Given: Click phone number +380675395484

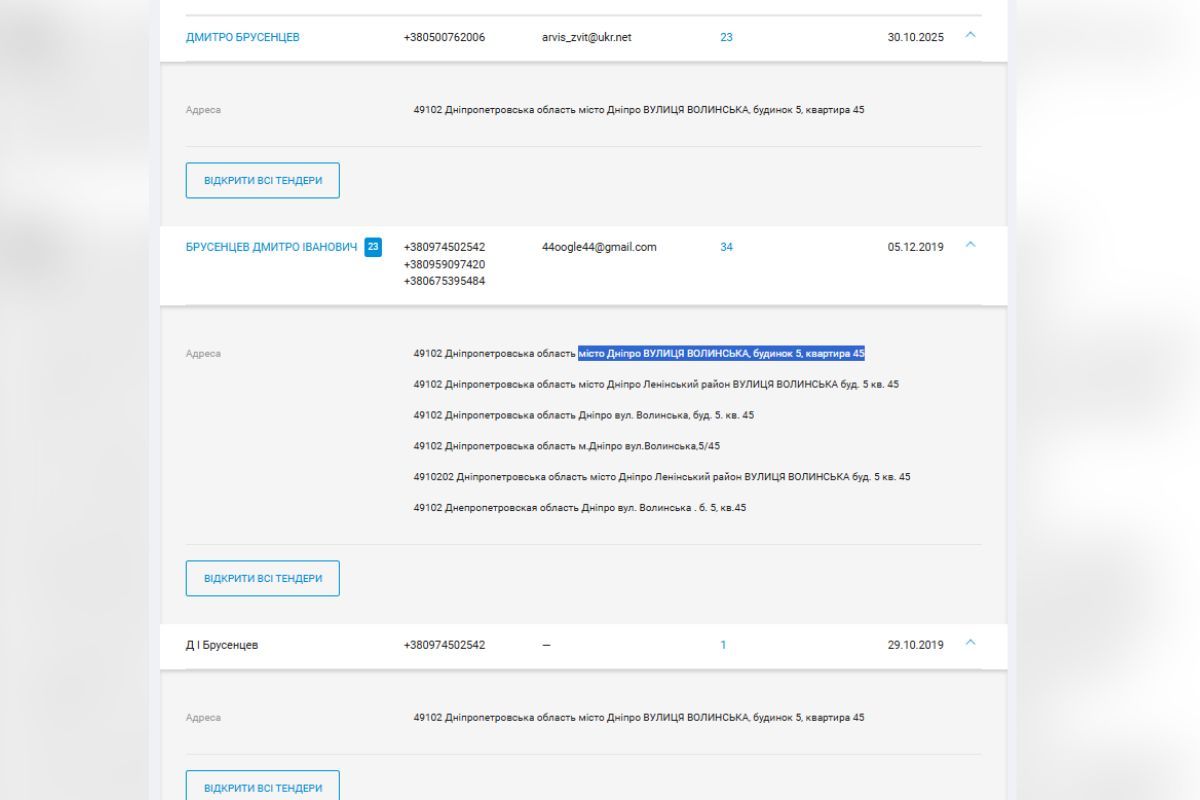Looking at the screenshot, I should tap(444, 281).
